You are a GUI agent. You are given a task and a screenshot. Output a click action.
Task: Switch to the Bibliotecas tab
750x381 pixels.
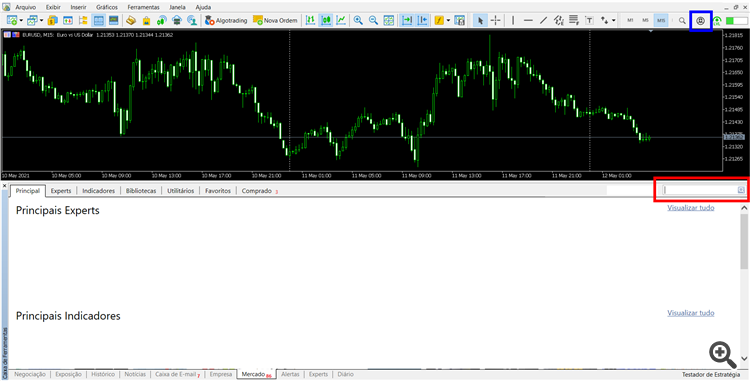tap(141, 191)
